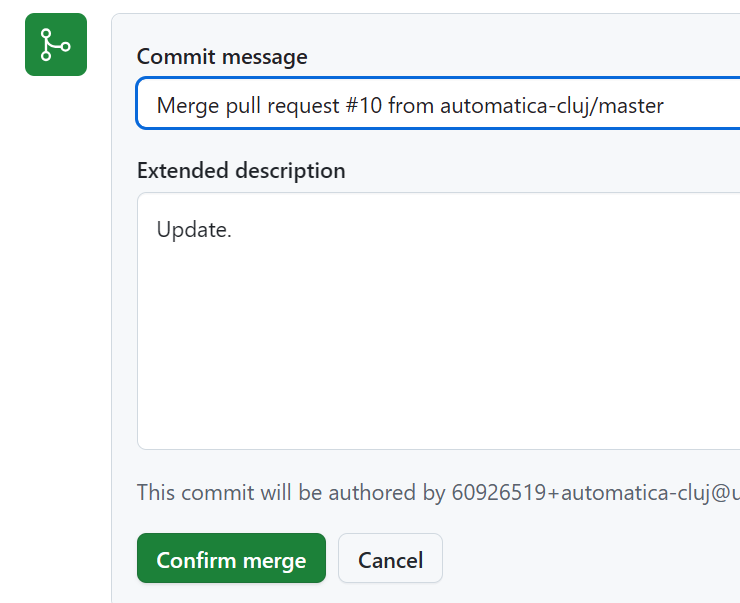Viewport: 740px width, 603px height.
Task: Focus the Commit message input field
Action: [438, 103]
